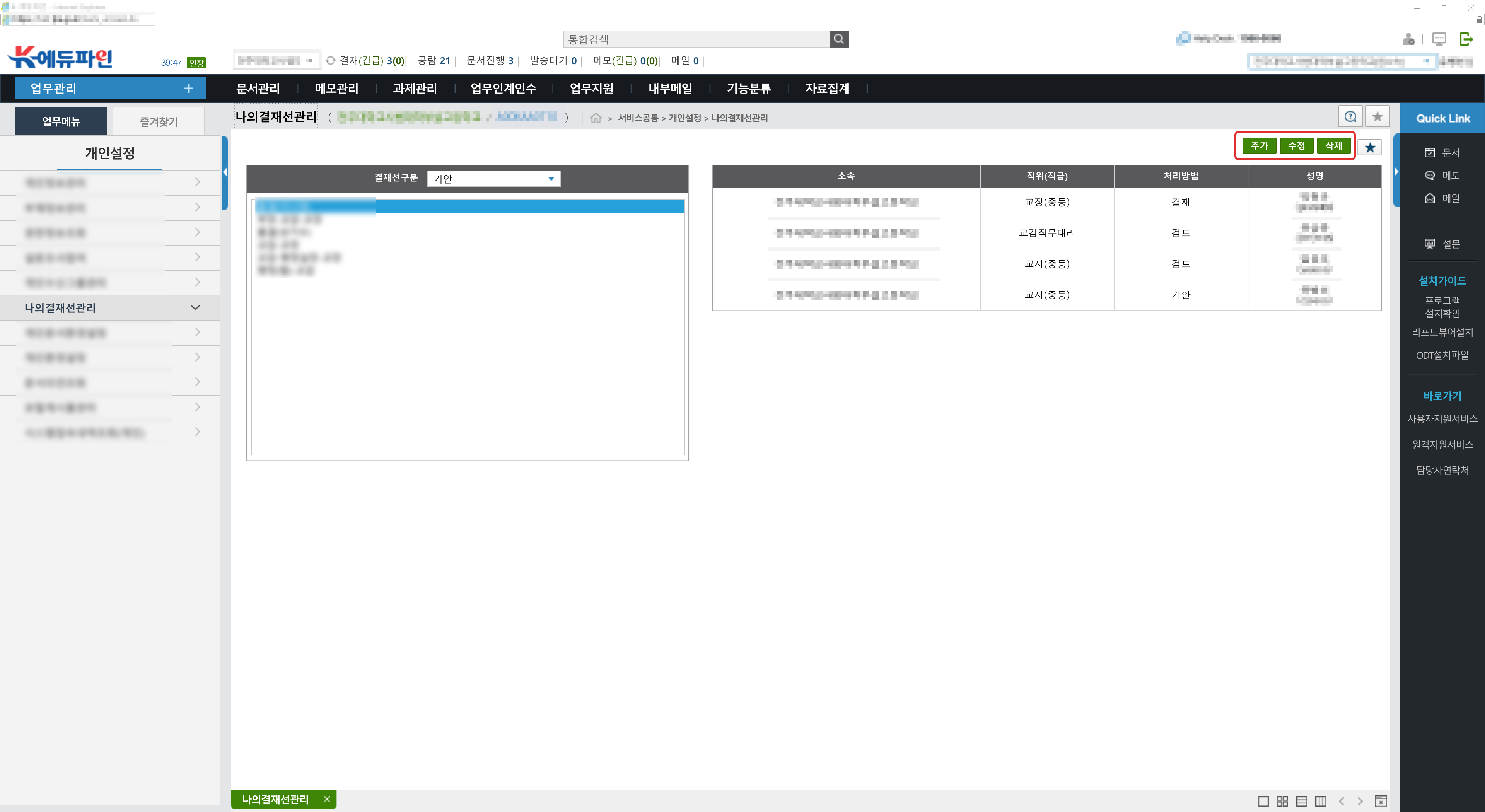This screenshot has height=812, width=1485.
Task: Click the blue star button beside 삭제
Action: (1370, 148)
